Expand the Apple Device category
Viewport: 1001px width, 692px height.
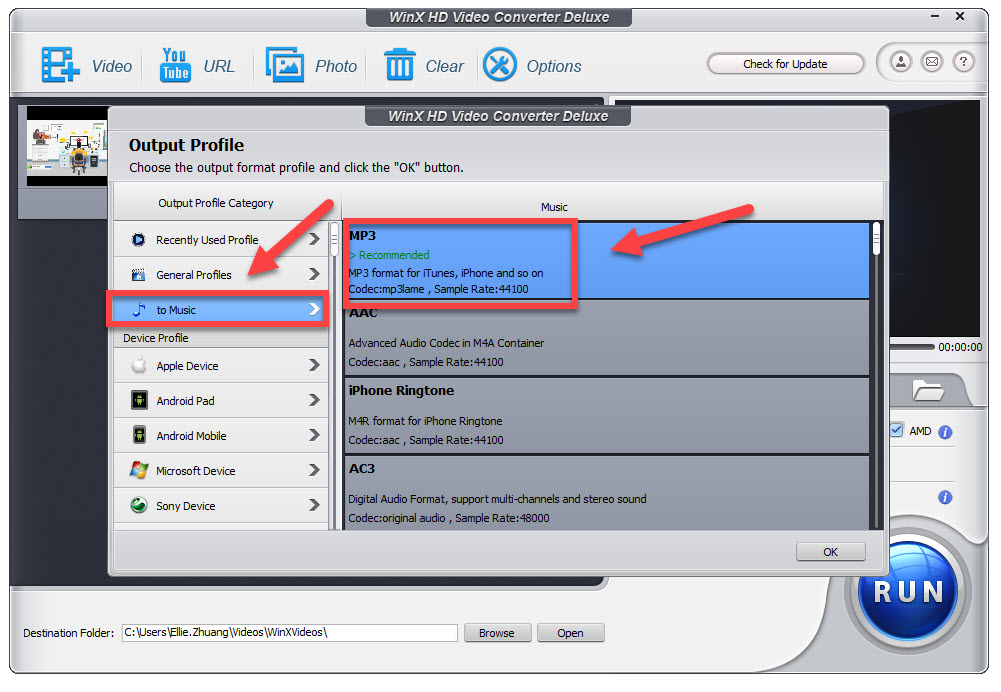220,366
